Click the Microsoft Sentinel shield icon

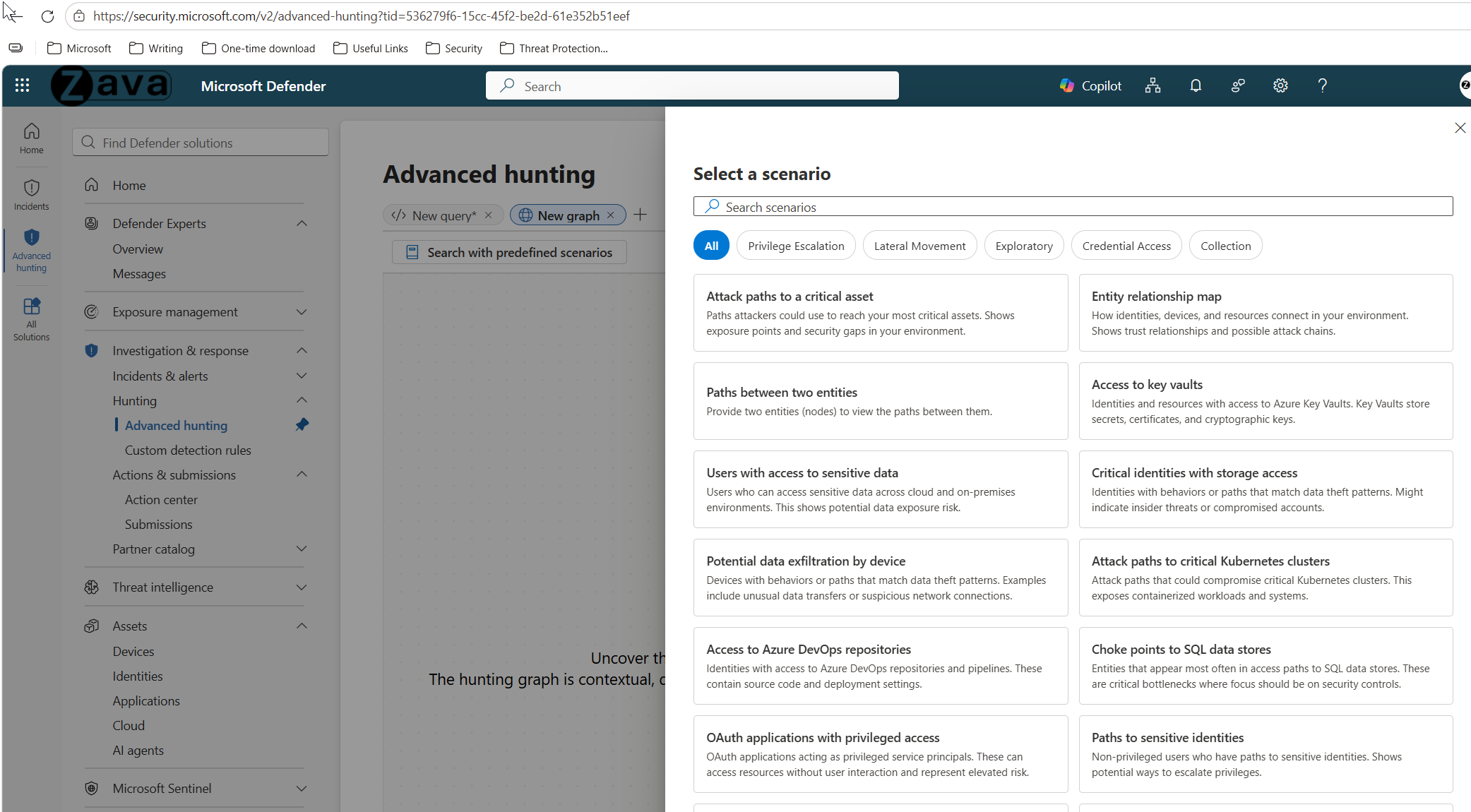pos(91,788)
